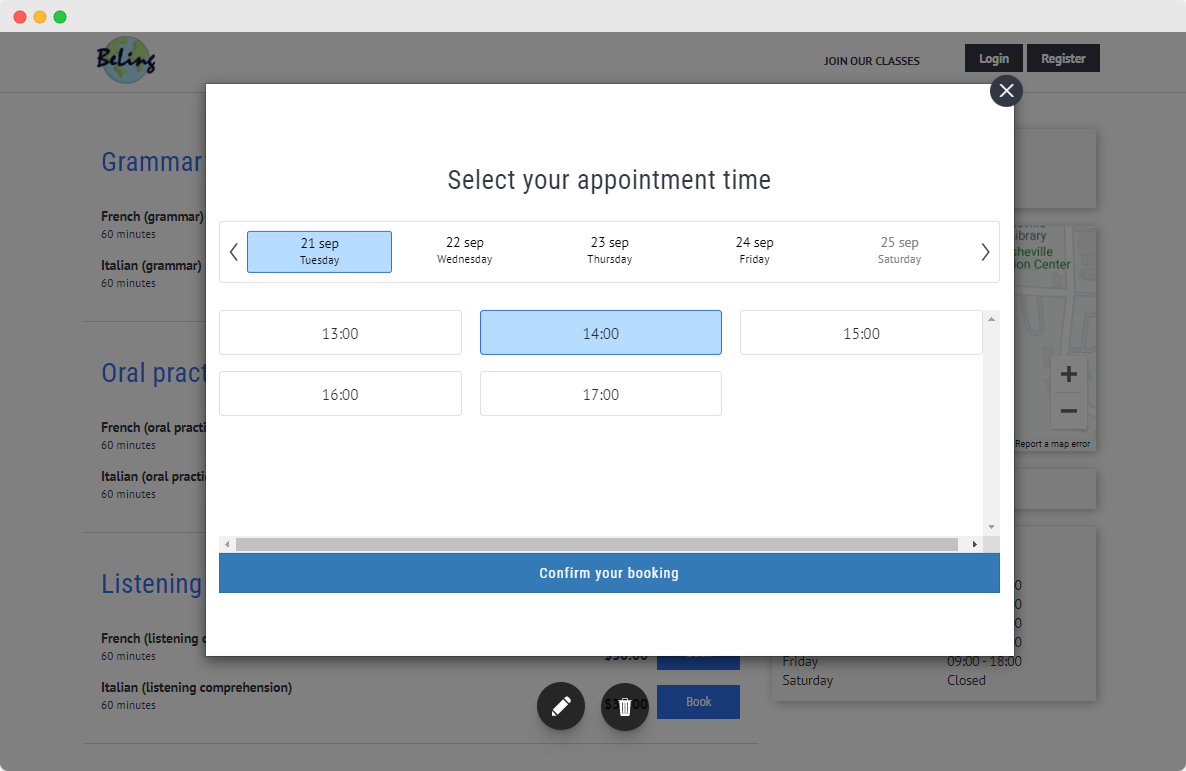Zoom out on the map
1186x771 pixels.
tap(1069, 411)
